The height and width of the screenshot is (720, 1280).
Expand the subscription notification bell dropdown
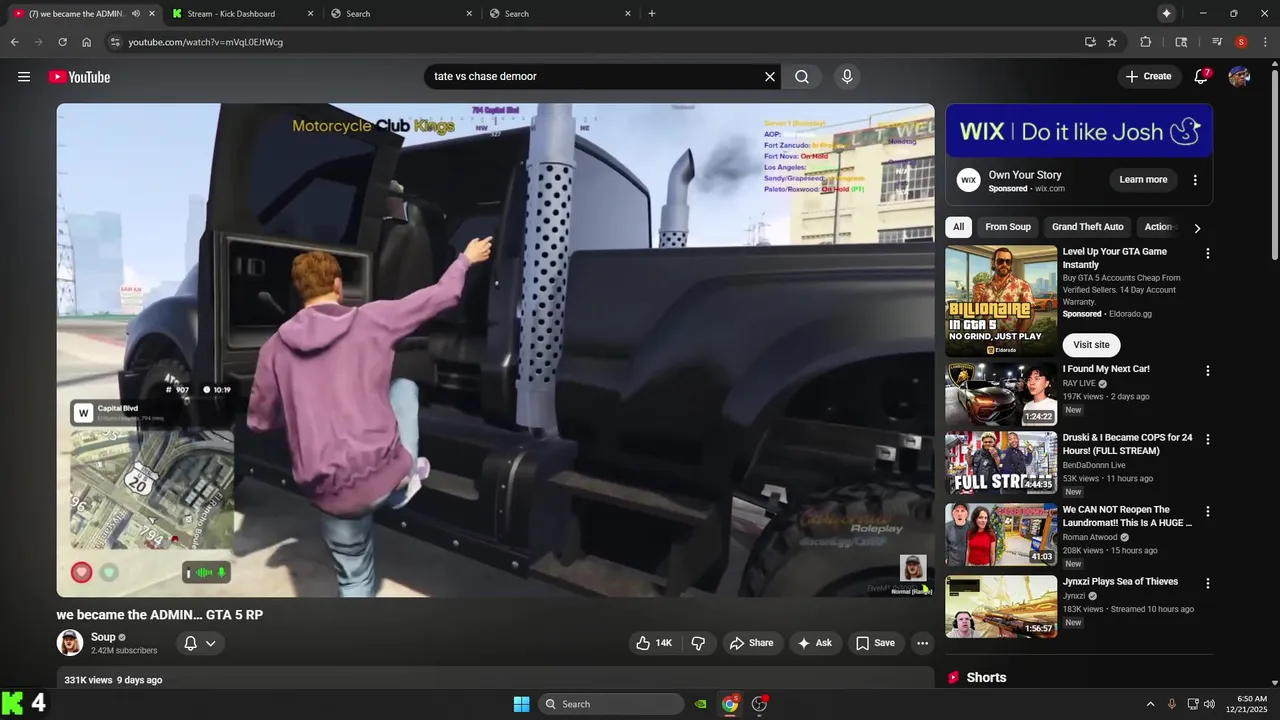pyautogui.click(x=200, y=643)
